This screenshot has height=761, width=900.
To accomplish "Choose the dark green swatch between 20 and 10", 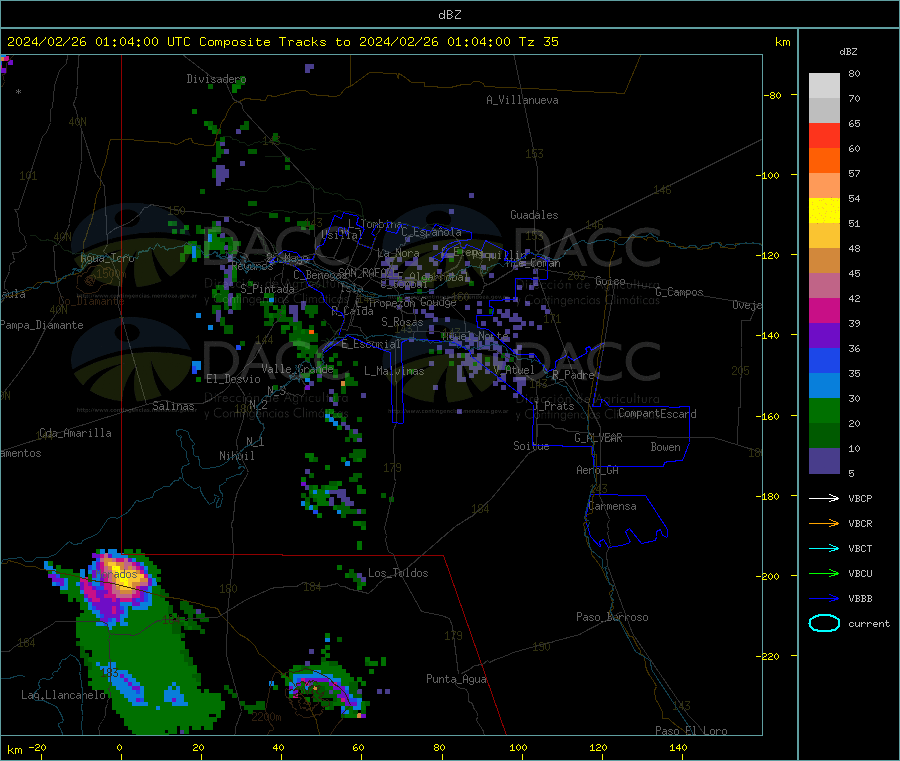I will tap(824, 436).
